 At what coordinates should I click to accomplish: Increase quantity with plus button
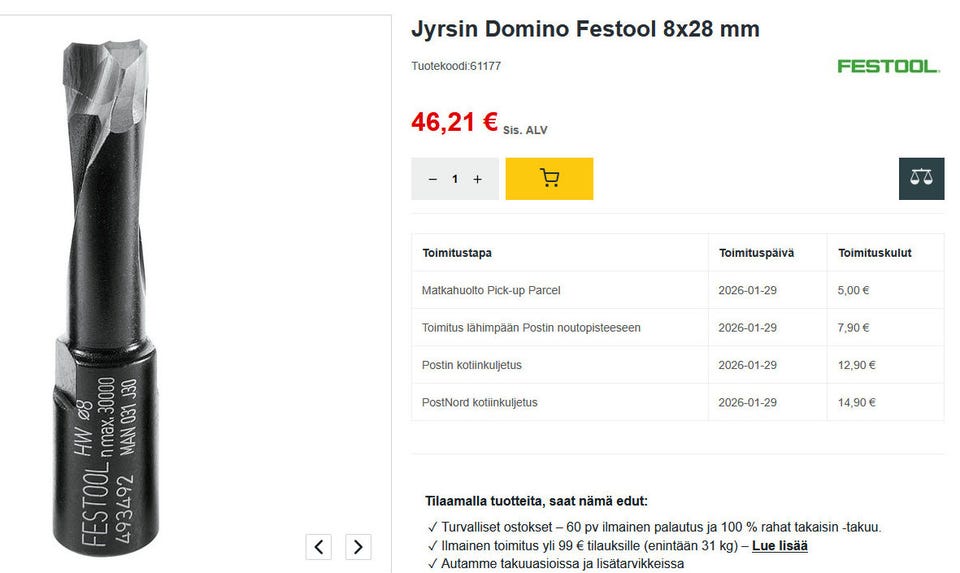point(477,179)
